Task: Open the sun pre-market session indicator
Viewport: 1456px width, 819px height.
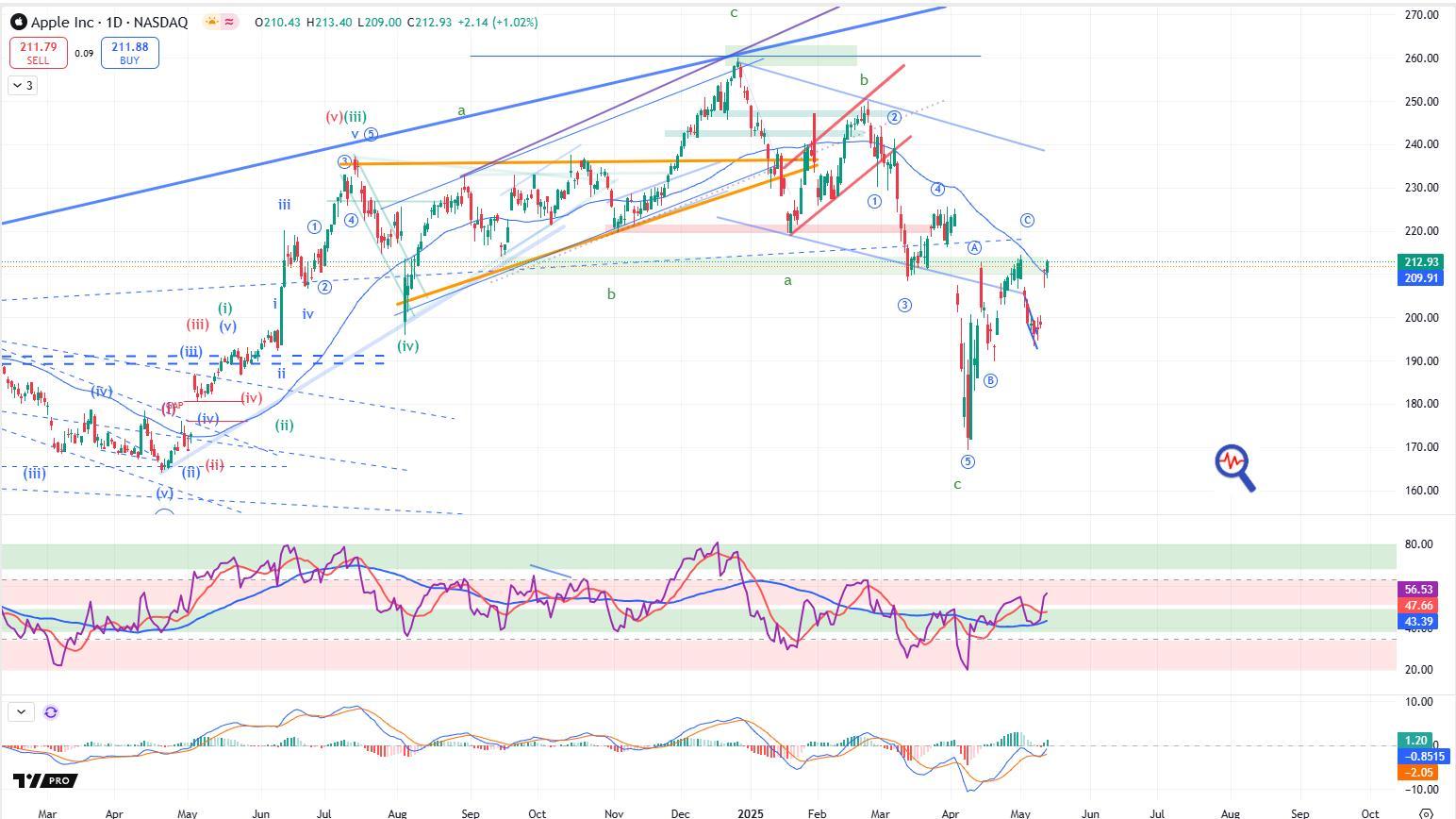Action: pos(211,22)
